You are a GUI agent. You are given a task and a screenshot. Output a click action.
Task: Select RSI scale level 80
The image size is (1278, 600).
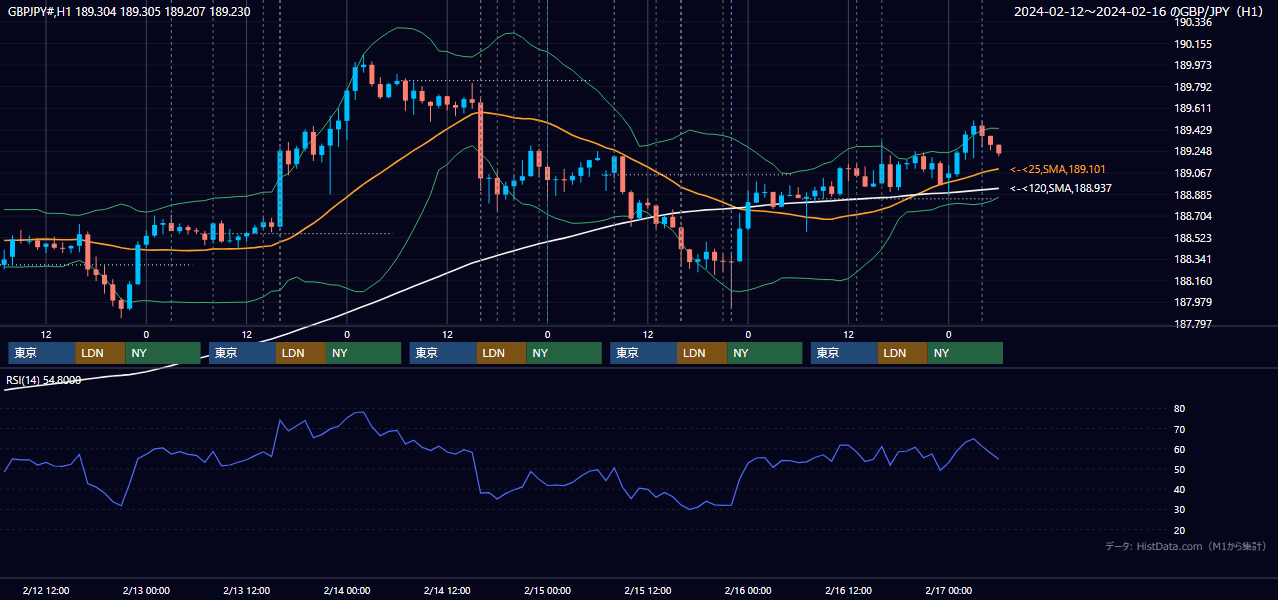tap(1180, 409)
